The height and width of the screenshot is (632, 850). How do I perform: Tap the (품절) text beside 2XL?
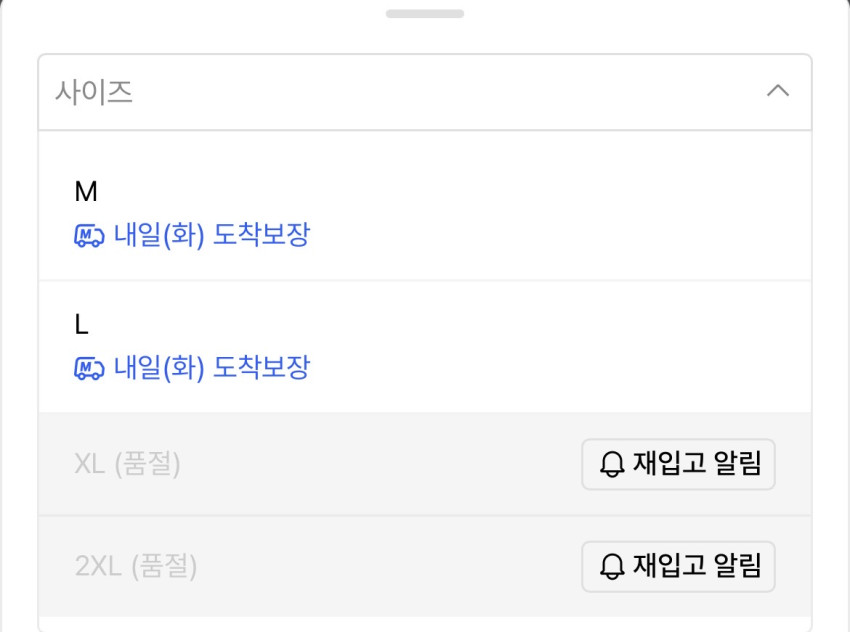(164, 567)
